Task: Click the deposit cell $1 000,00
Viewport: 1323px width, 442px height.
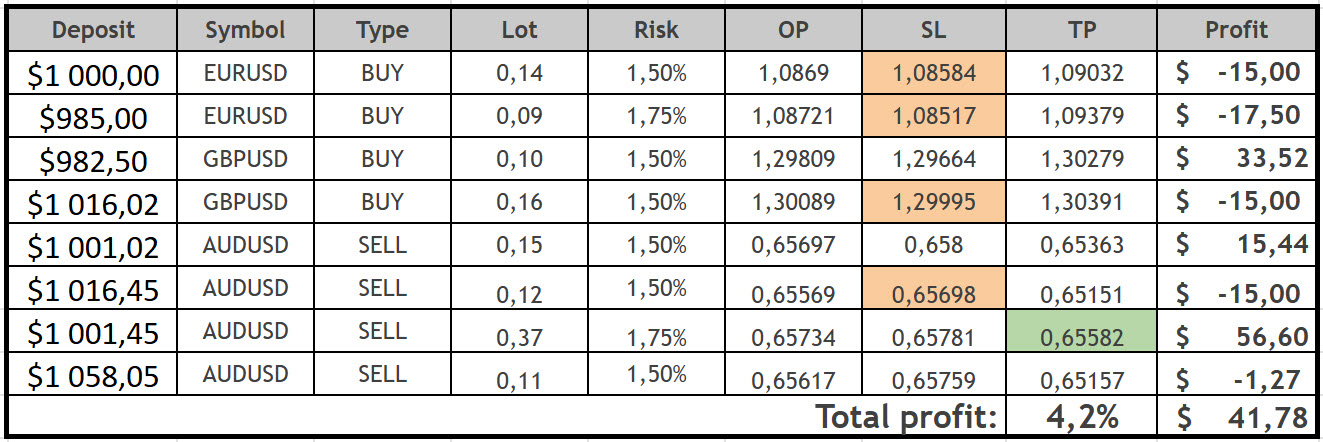Action: (x=93, y=73)
